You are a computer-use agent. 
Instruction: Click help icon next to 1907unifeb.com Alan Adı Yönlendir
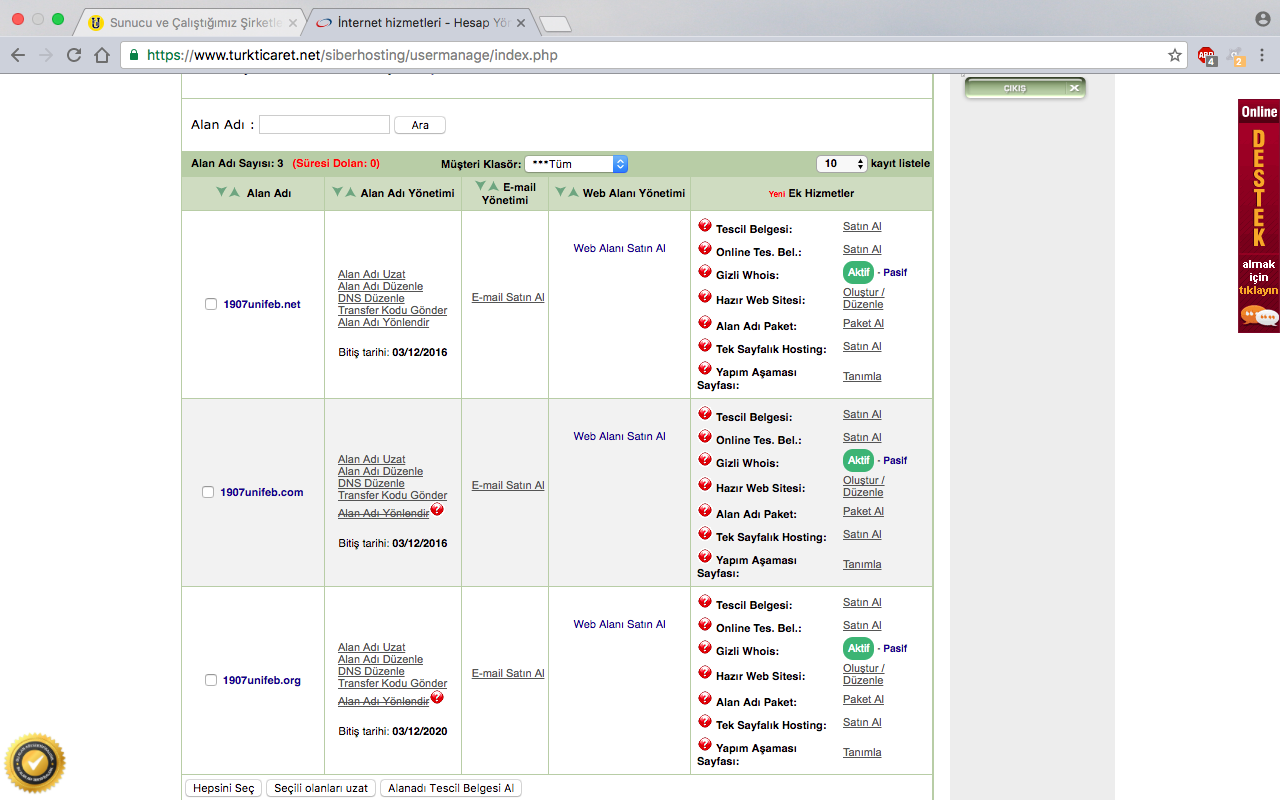point(437,510)
